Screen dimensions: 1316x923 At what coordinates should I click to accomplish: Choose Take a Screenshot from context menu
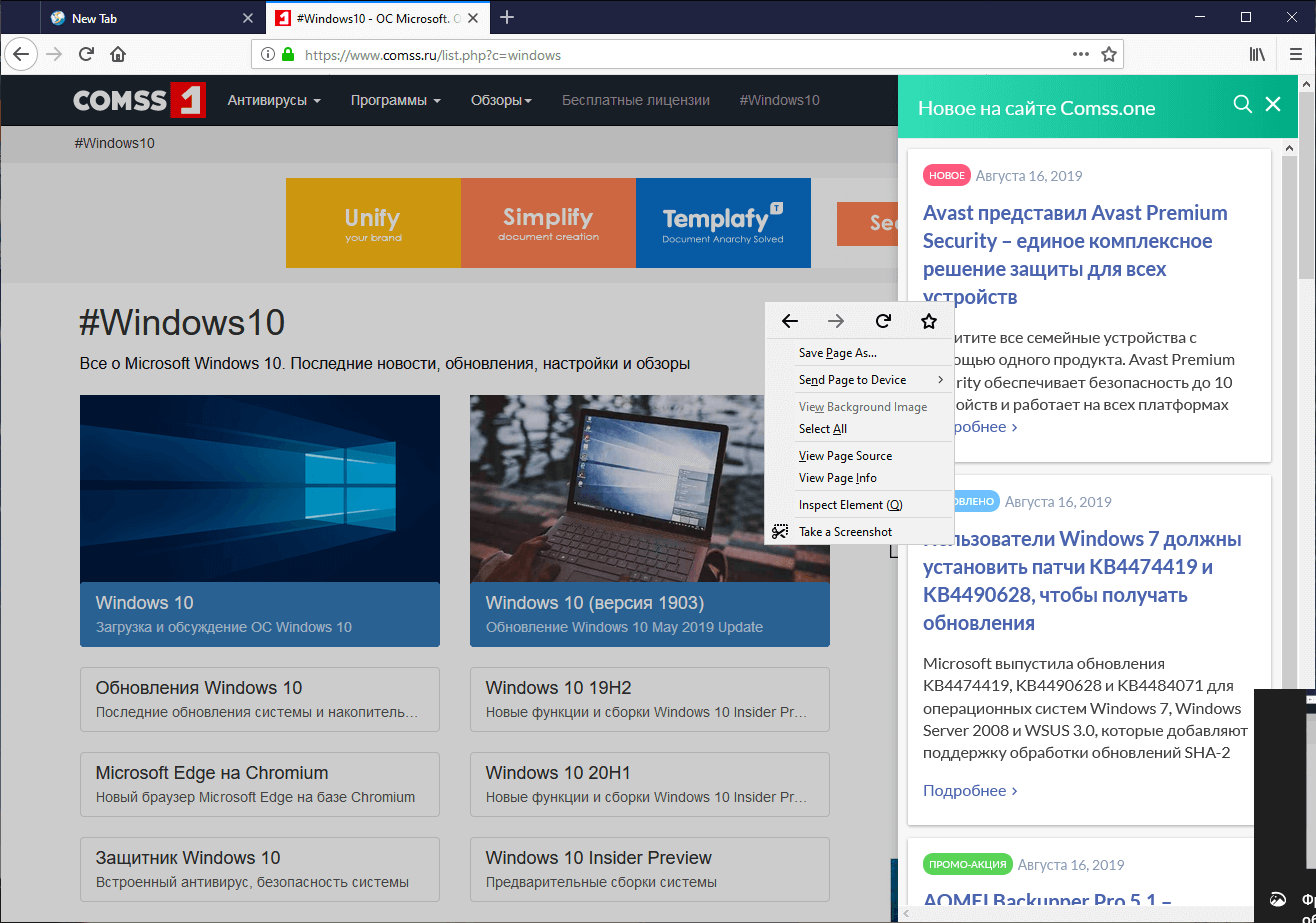pos(845,532)
